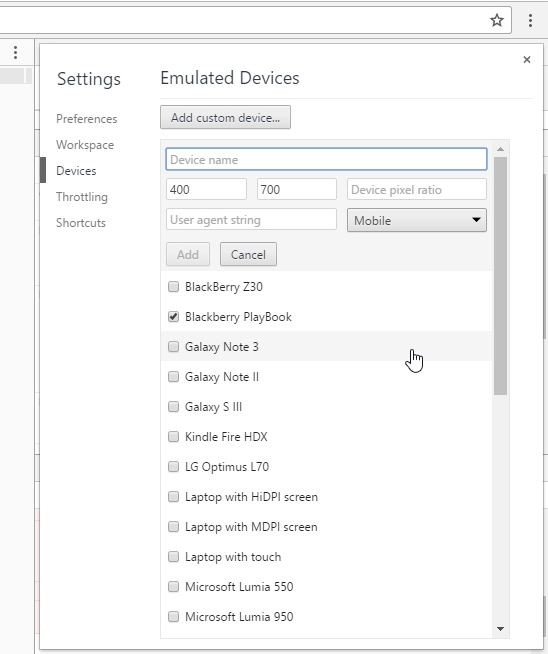Open Throttling settings tab

pos(82,197)
